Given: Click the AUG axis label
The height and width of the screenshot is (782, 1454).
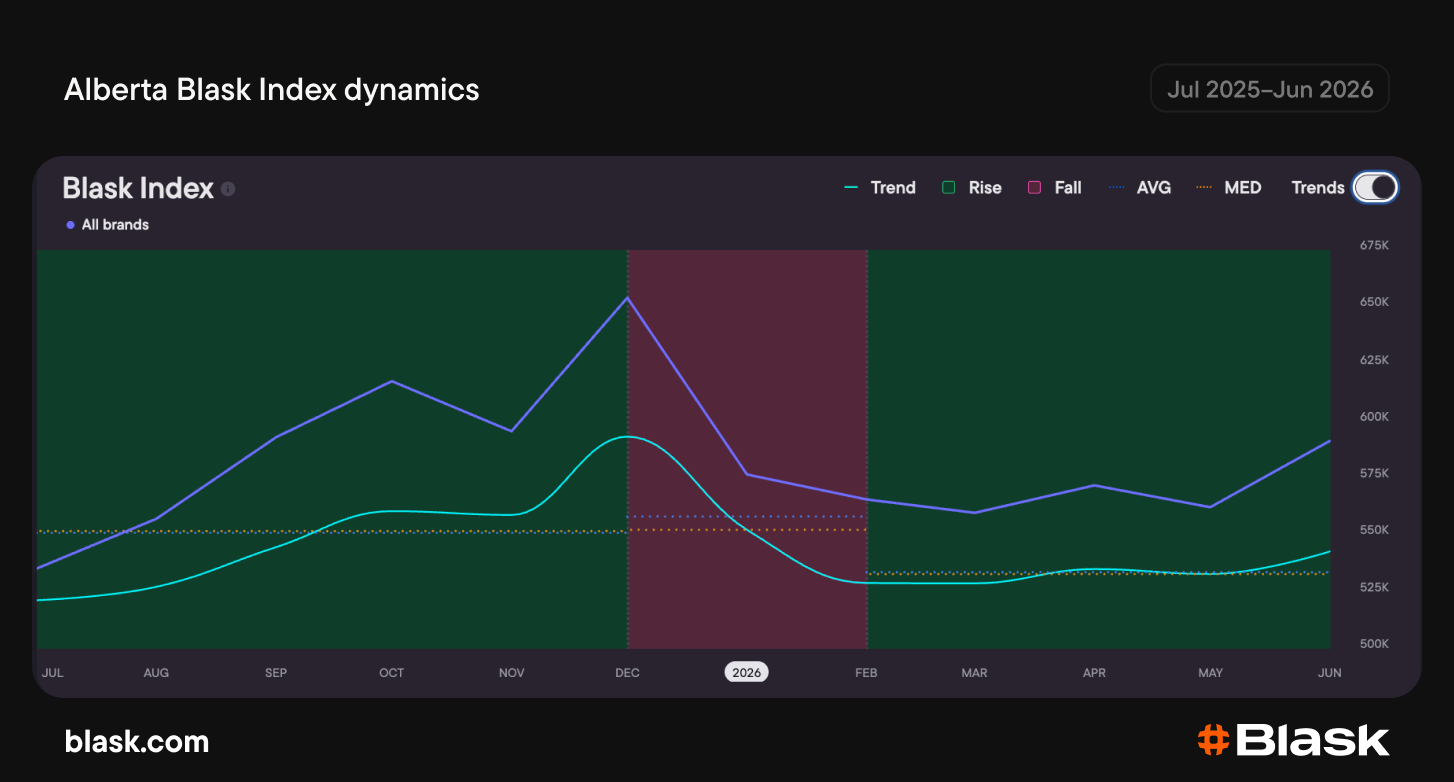Looking at the screenshot, I should click(x=156, y=673).
